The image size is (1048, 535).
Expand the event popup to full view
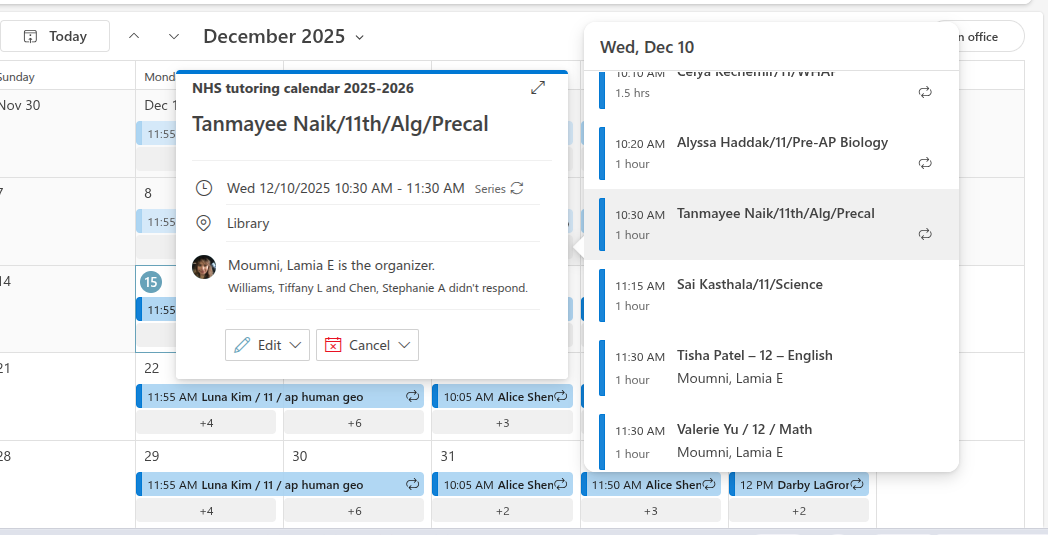[538, 88]
